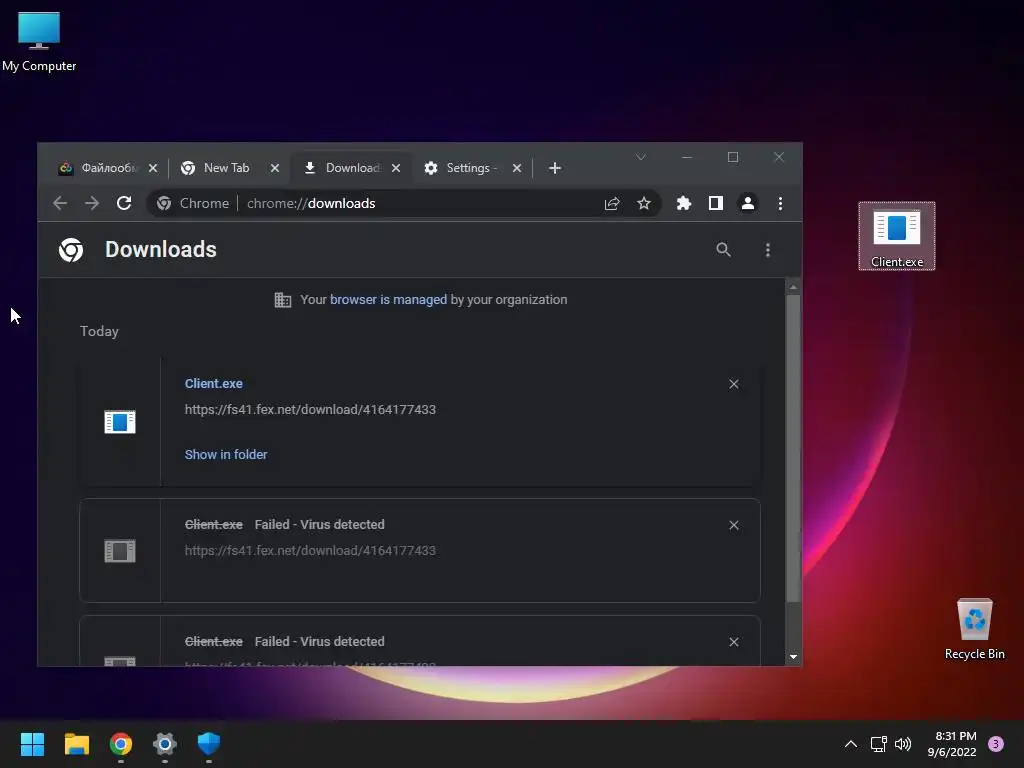The height and width of the screenshot is (768, 1024).
Task: Open the clock showing 8:31 PM
Action: [952, 744]
